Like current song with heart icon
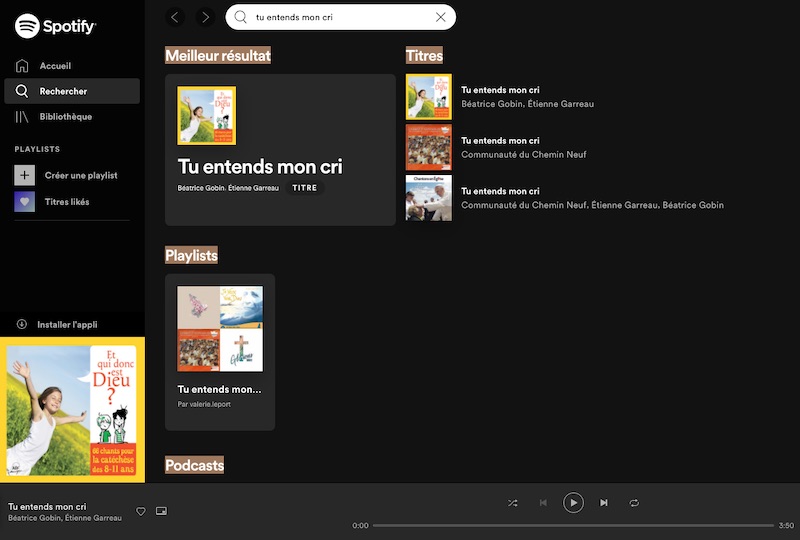This screenshot has width=800, height=540. pos(141,511)
